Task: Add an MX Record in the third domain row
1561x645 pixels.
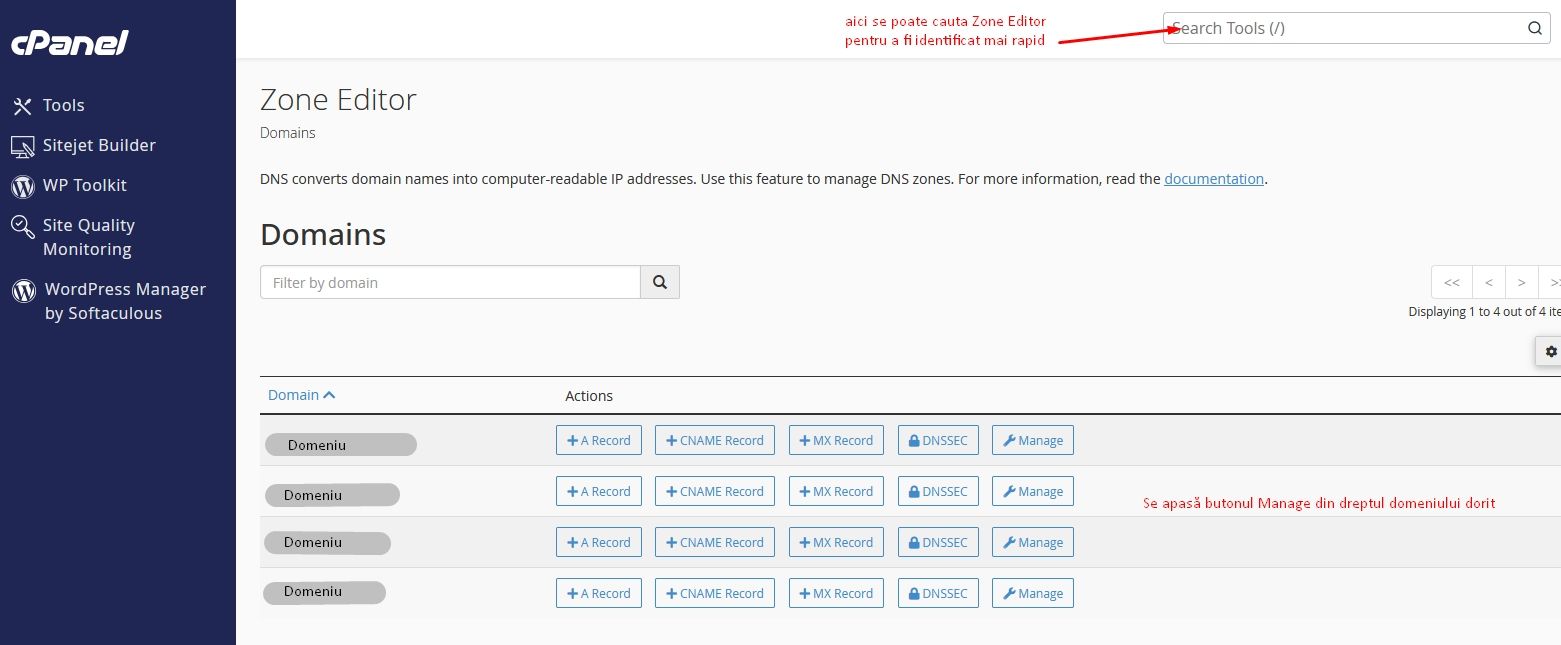Action: (836, 542)
